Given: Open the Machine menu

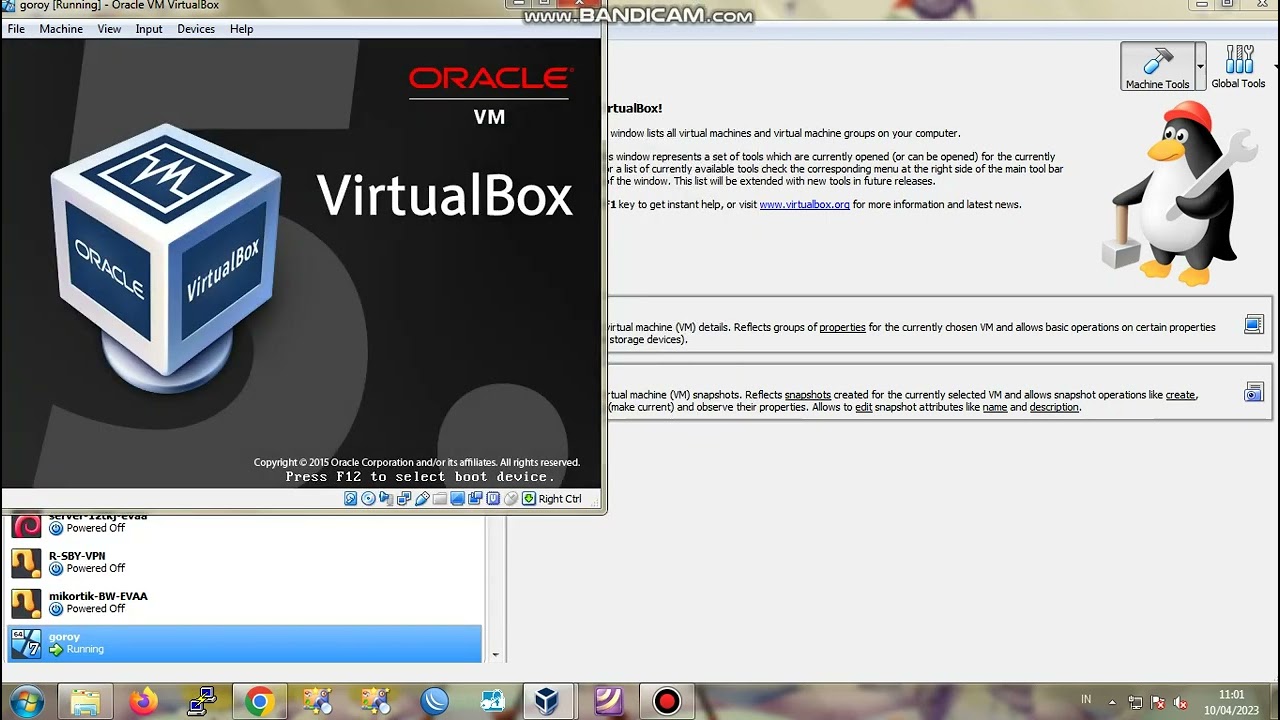Looking at the screenshot, I should 61,29.
